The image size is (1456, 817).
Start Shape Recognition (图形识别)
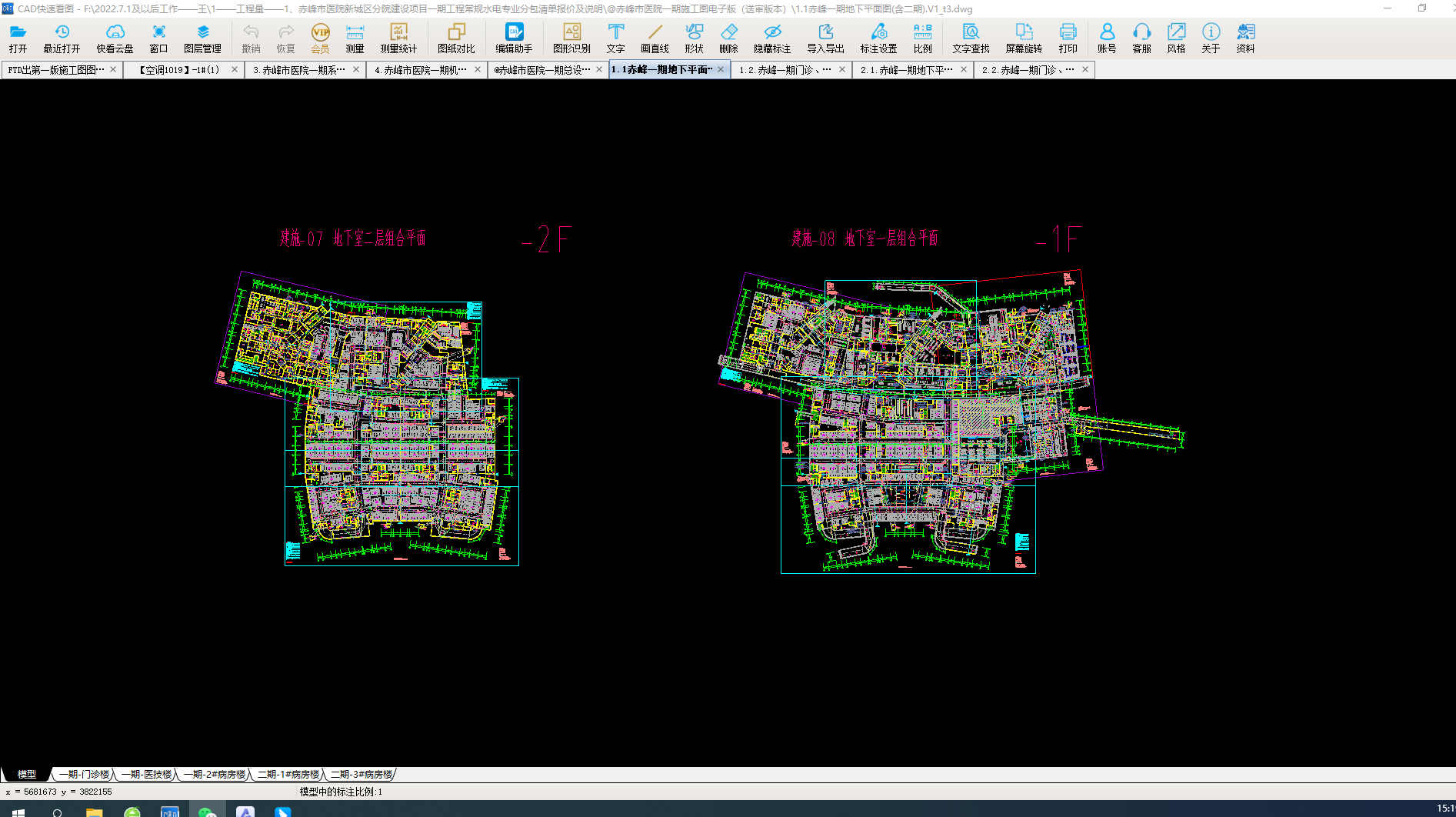(571, 38)
